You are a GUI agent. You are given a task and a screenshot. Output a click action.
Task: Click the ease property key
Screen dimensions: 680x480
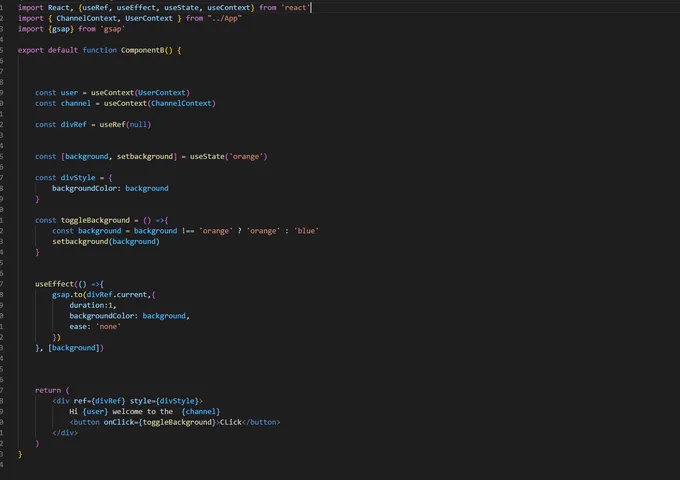[78, 327]
